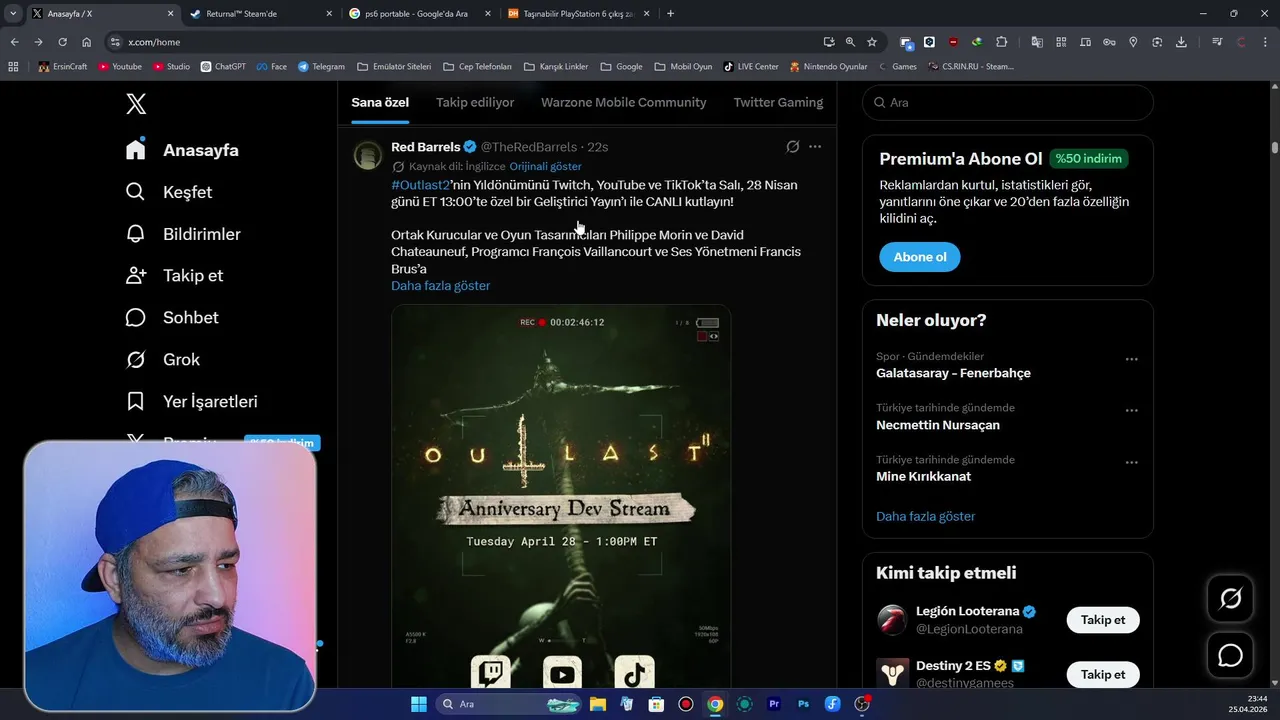This screenshot has width=1280, height=720.
Task: Open Sohbet chat in sidebar
Action: point(172,317)
